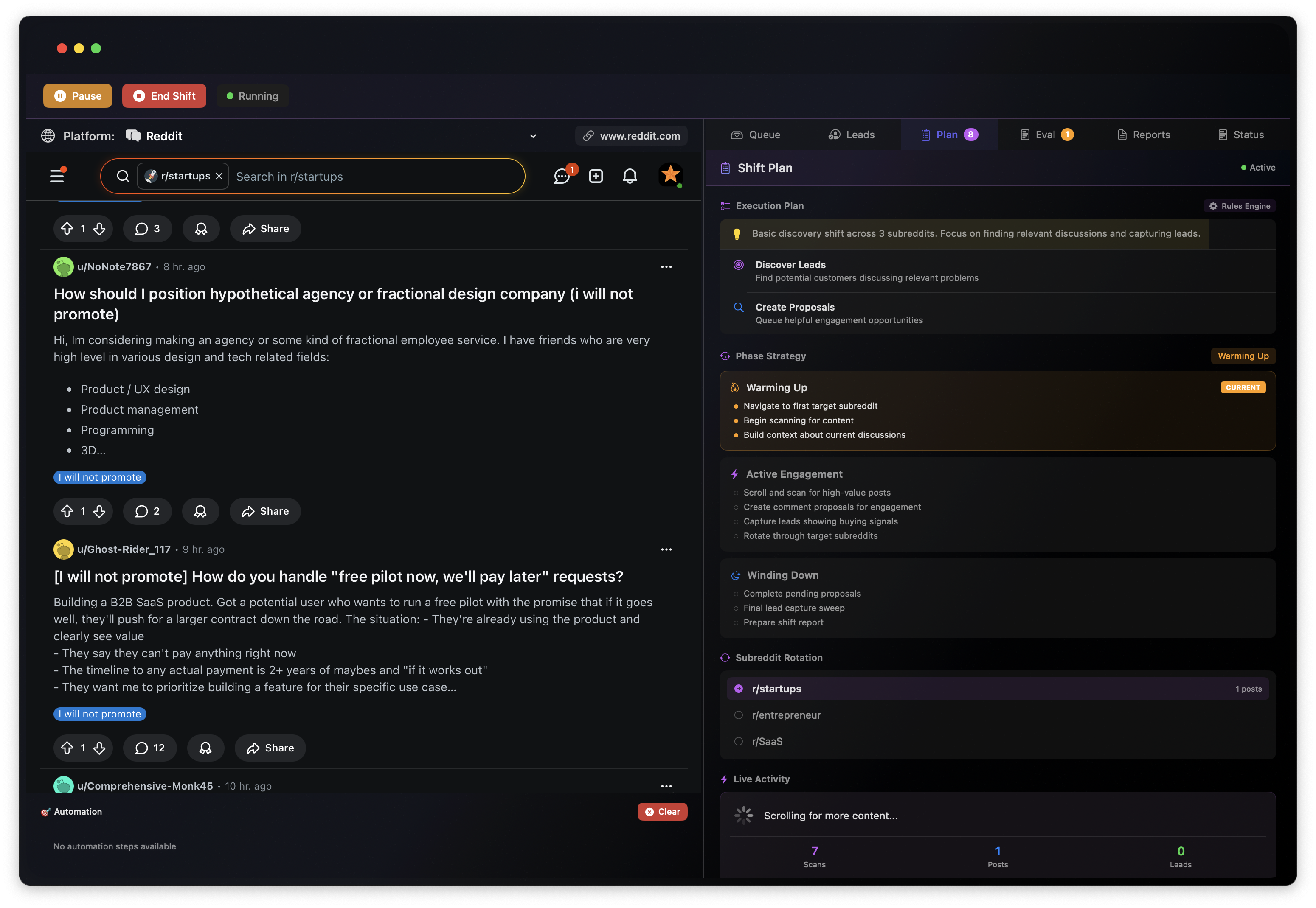The width and height of the screenshot is (1316, 908).
Task: Click the End Shift button
Action: tap(164, 95)
